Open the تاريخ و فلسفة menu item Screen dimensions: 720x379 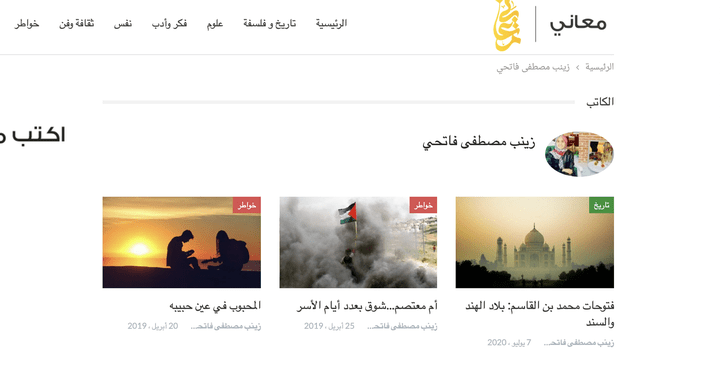[x=270, y=23]
